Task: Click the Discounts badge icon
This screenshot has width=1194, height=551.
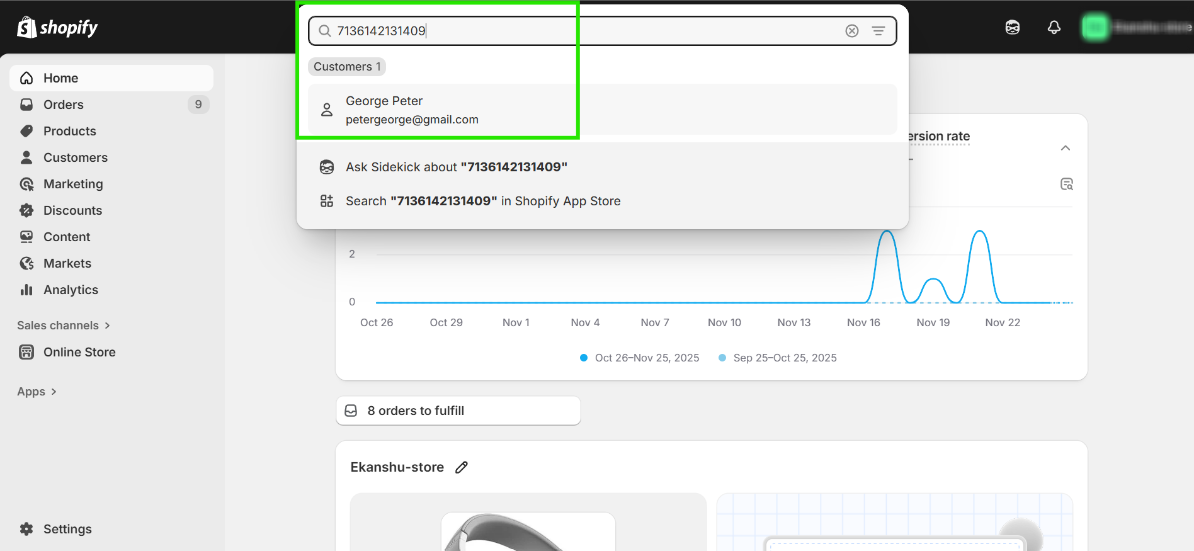Action: pos(27,210)
